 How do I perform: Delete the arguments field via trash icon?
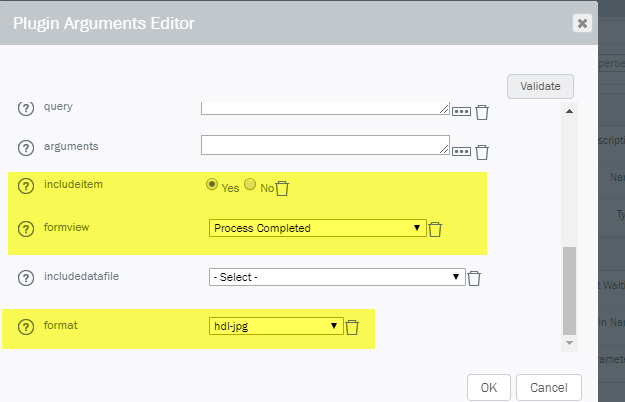pos(482,152)
